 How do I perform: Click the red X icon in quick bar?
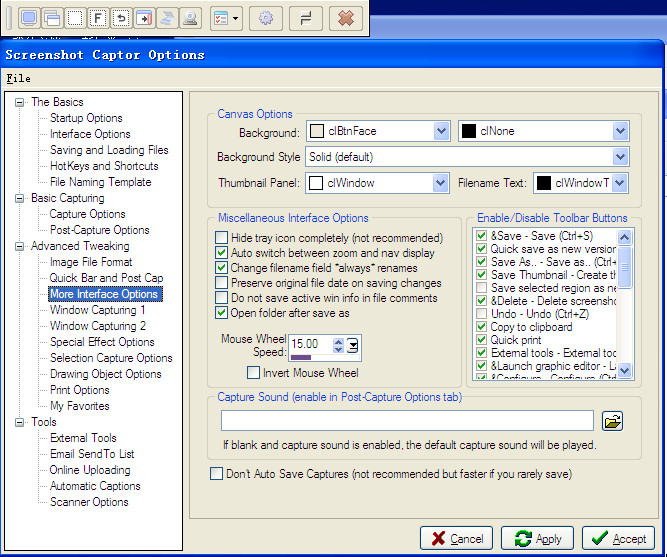(346, 18)
